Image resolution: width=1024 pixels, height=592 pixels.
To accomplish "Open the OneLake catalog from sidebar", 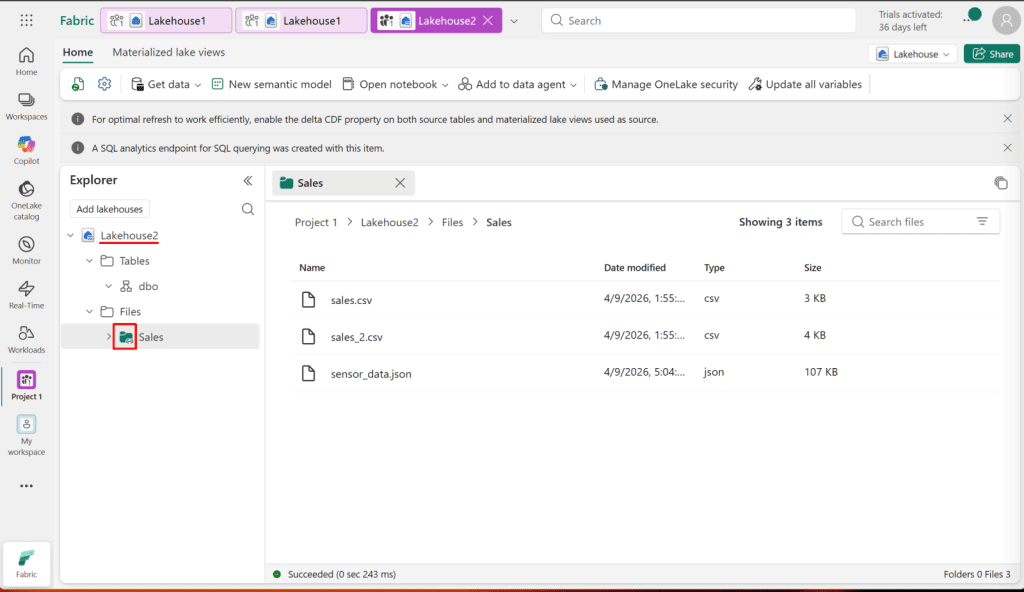I will (26, 199).
